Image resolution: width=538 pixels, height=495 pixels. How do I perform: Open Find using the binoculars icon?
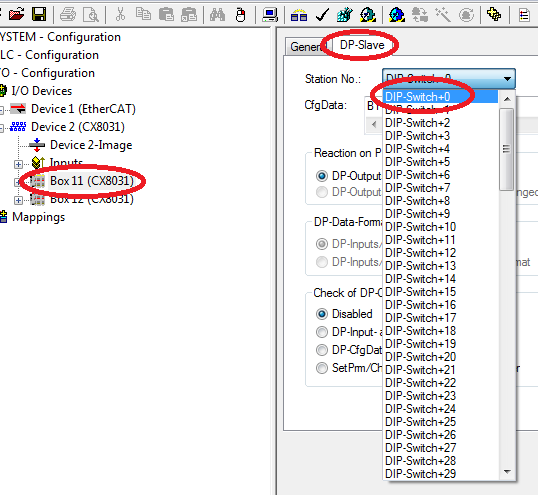point(218,15)
